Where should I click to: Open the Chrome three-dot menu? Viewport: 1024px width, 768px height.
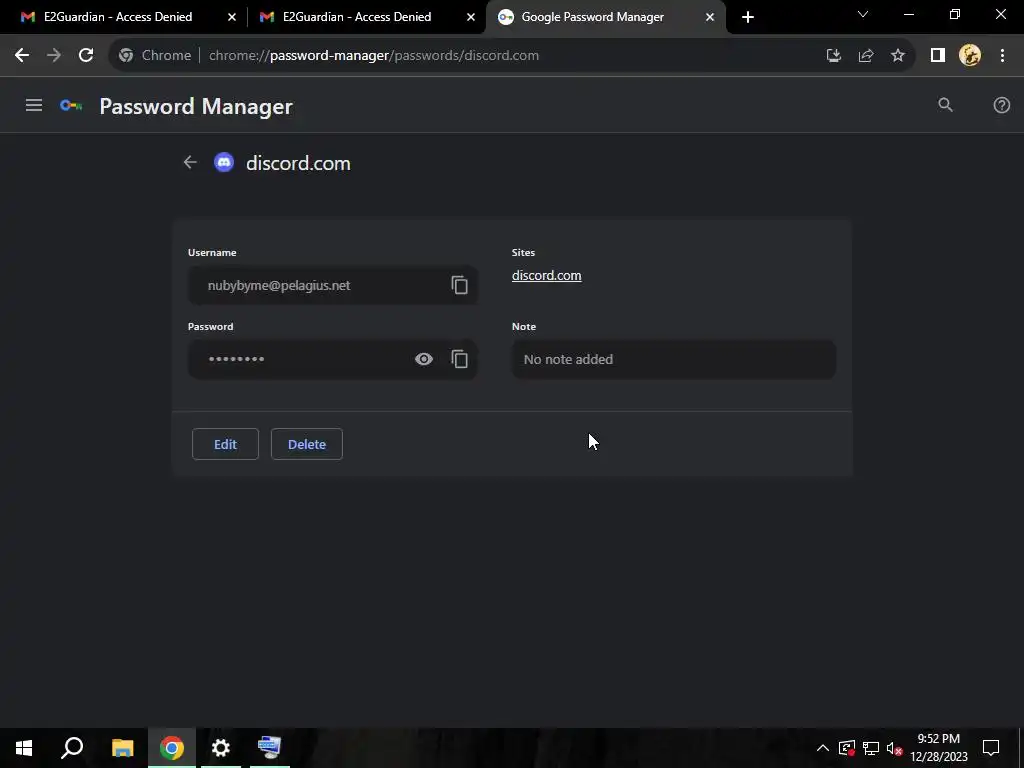pos(1002,56)
